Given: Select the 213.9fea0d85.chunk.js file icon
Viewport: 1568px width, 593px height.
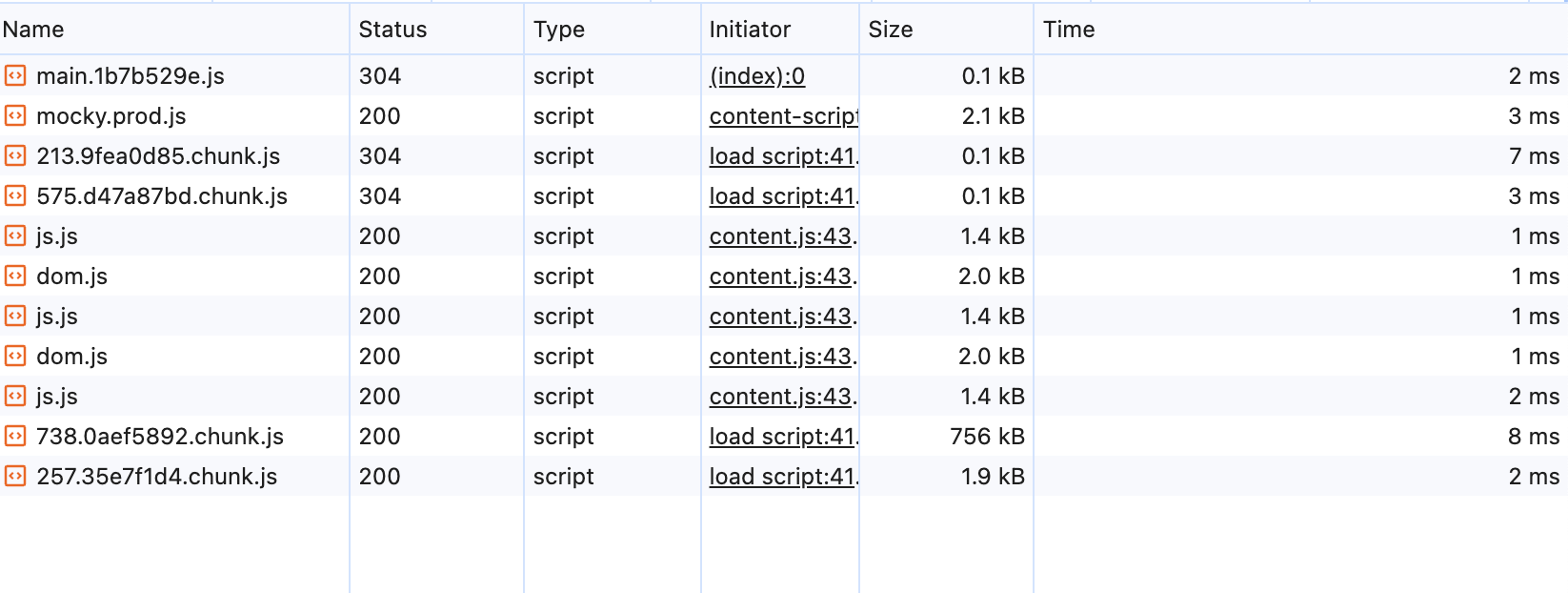Looking at the screenshot, I should pos(15,156).
